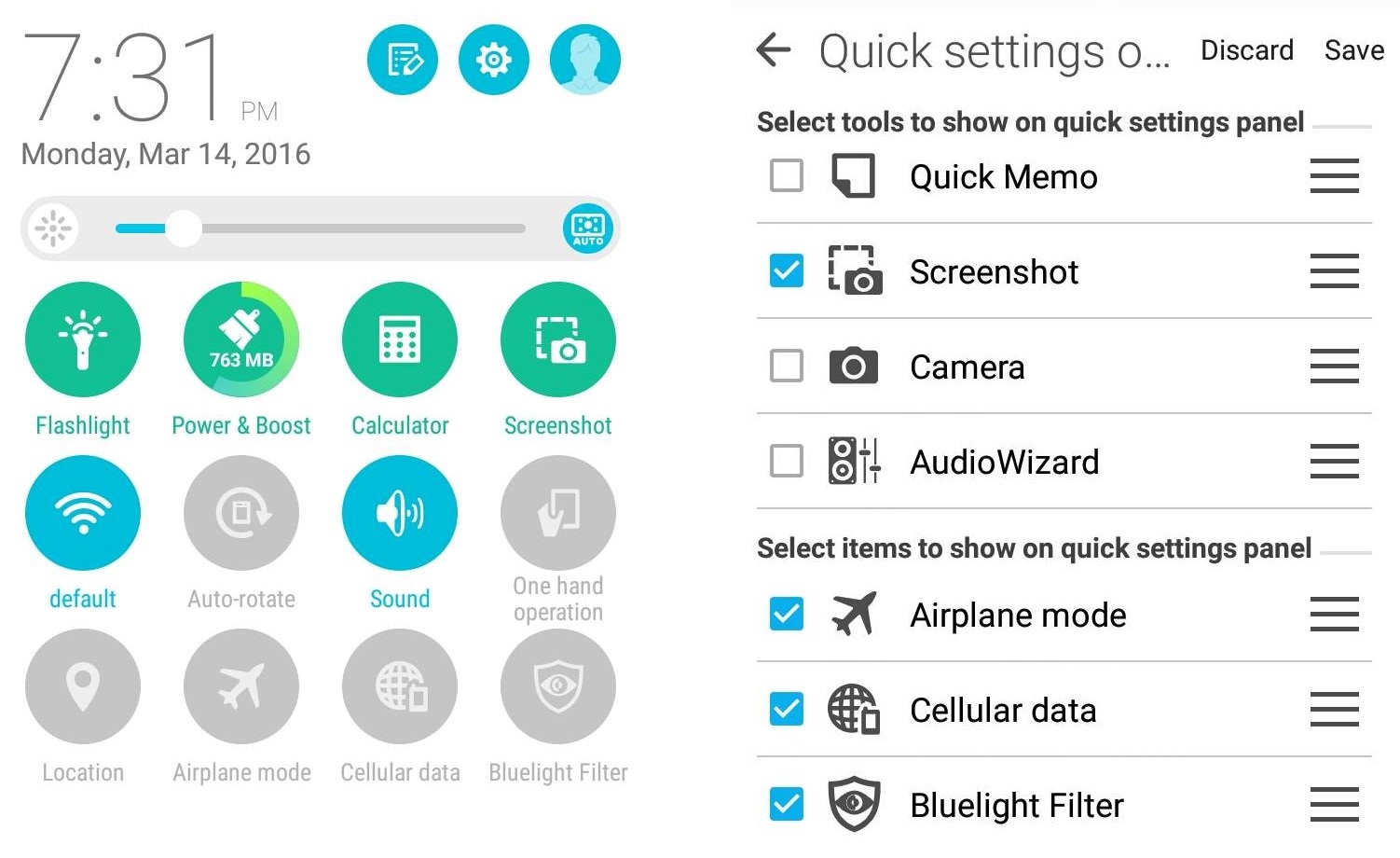This screenshot has width=1400, height=858.
Task: Set brightness on the slider track
Action: tap(321, 228)
